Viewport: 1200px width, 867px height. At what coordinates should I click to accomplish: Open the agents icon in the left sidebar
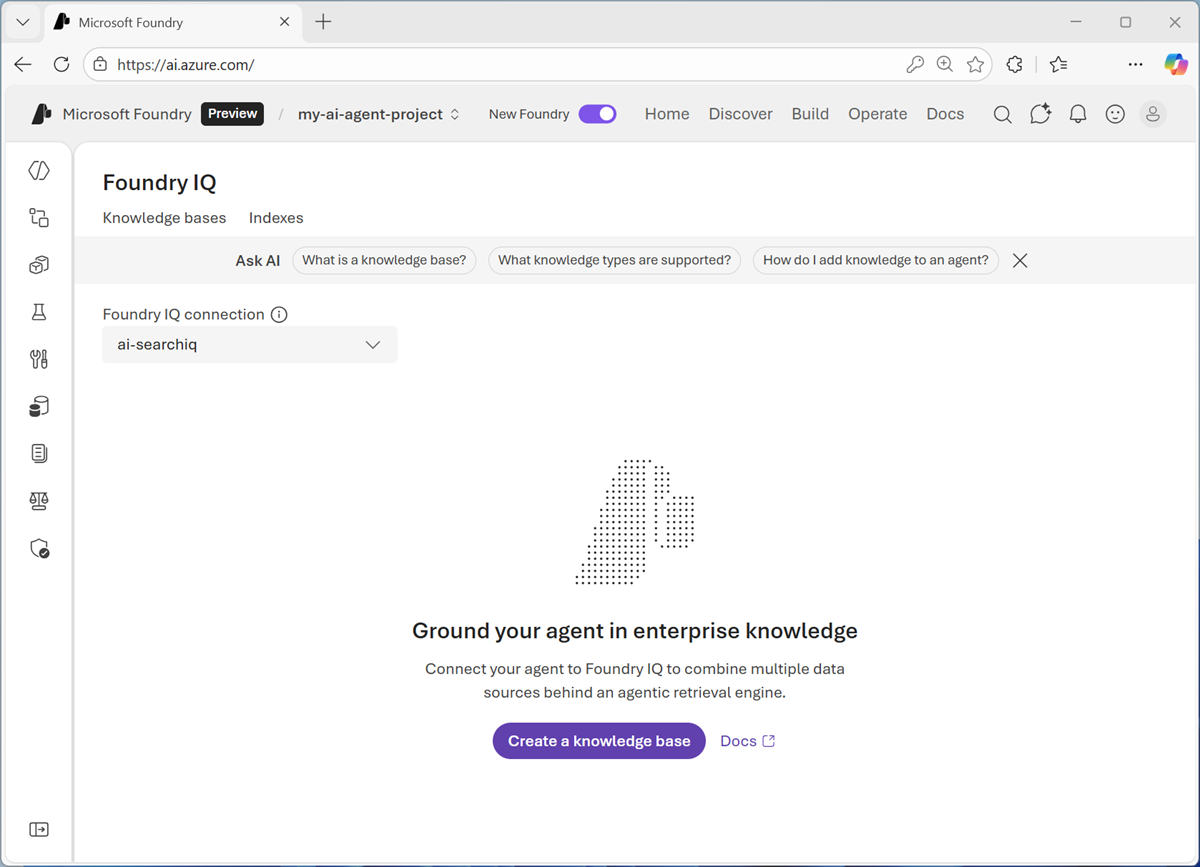click(39, 217)
